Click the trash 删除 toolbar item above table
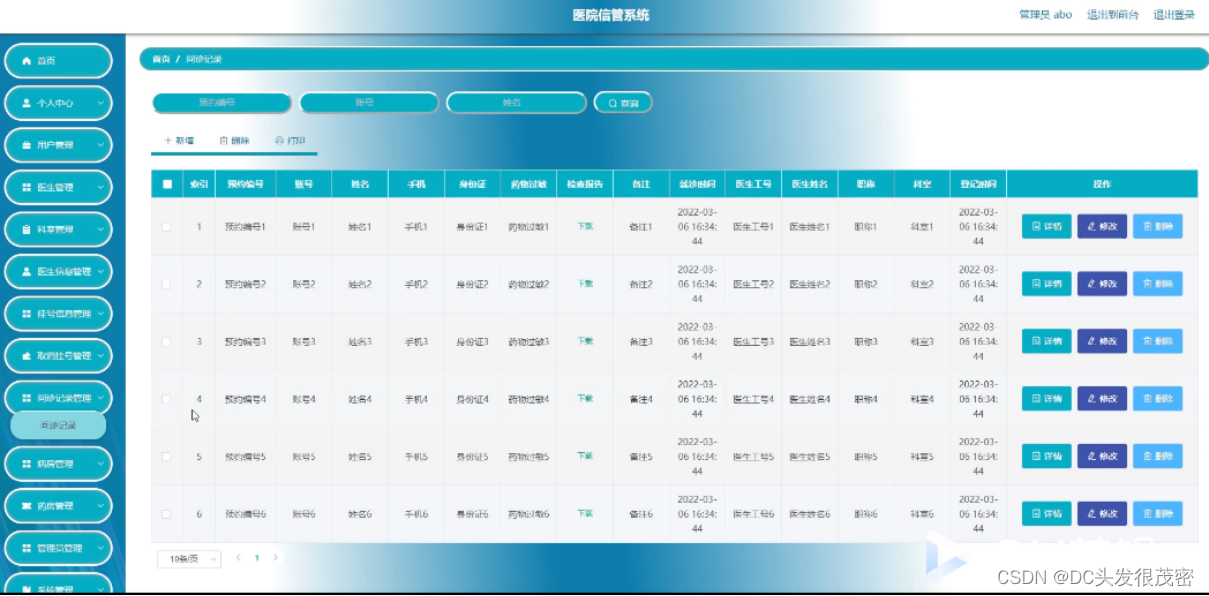This screenshot has height=596, width=1209. (234, 141)
